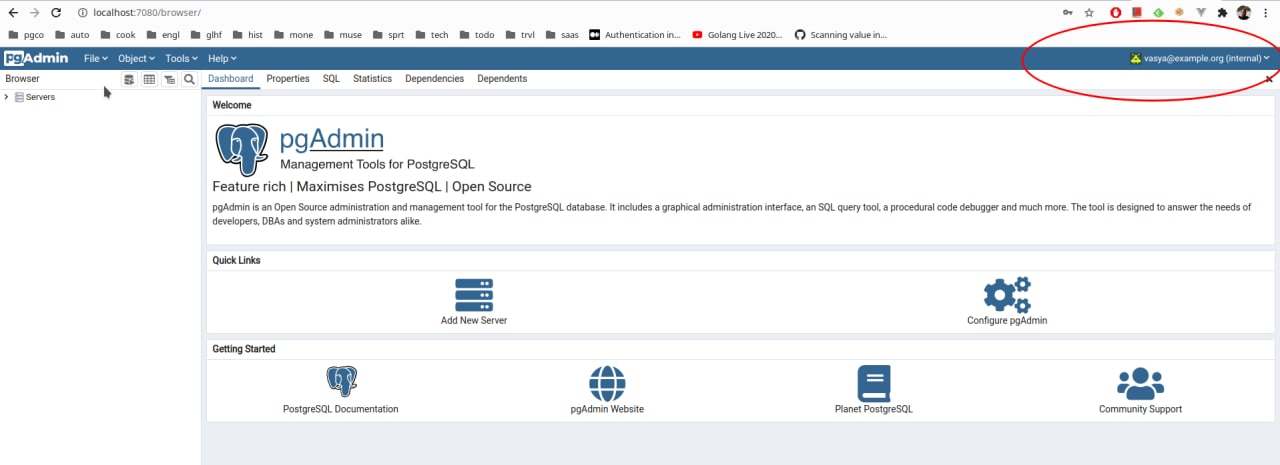1280x465 pixels.
Task: Click the browser Back arrow
Action: (13, 13)
